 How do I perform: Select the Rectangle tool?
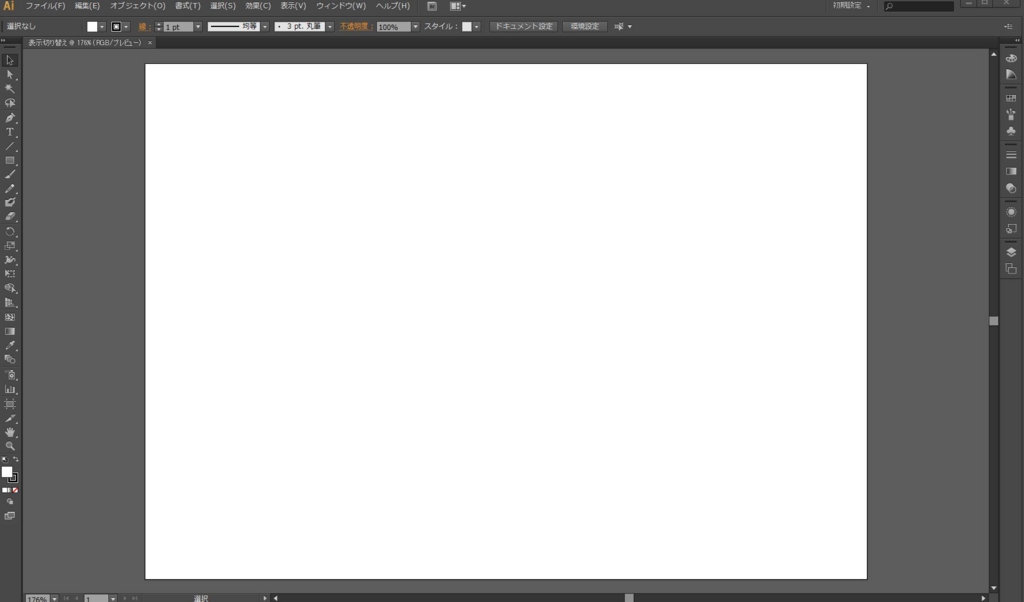(10, 161)
